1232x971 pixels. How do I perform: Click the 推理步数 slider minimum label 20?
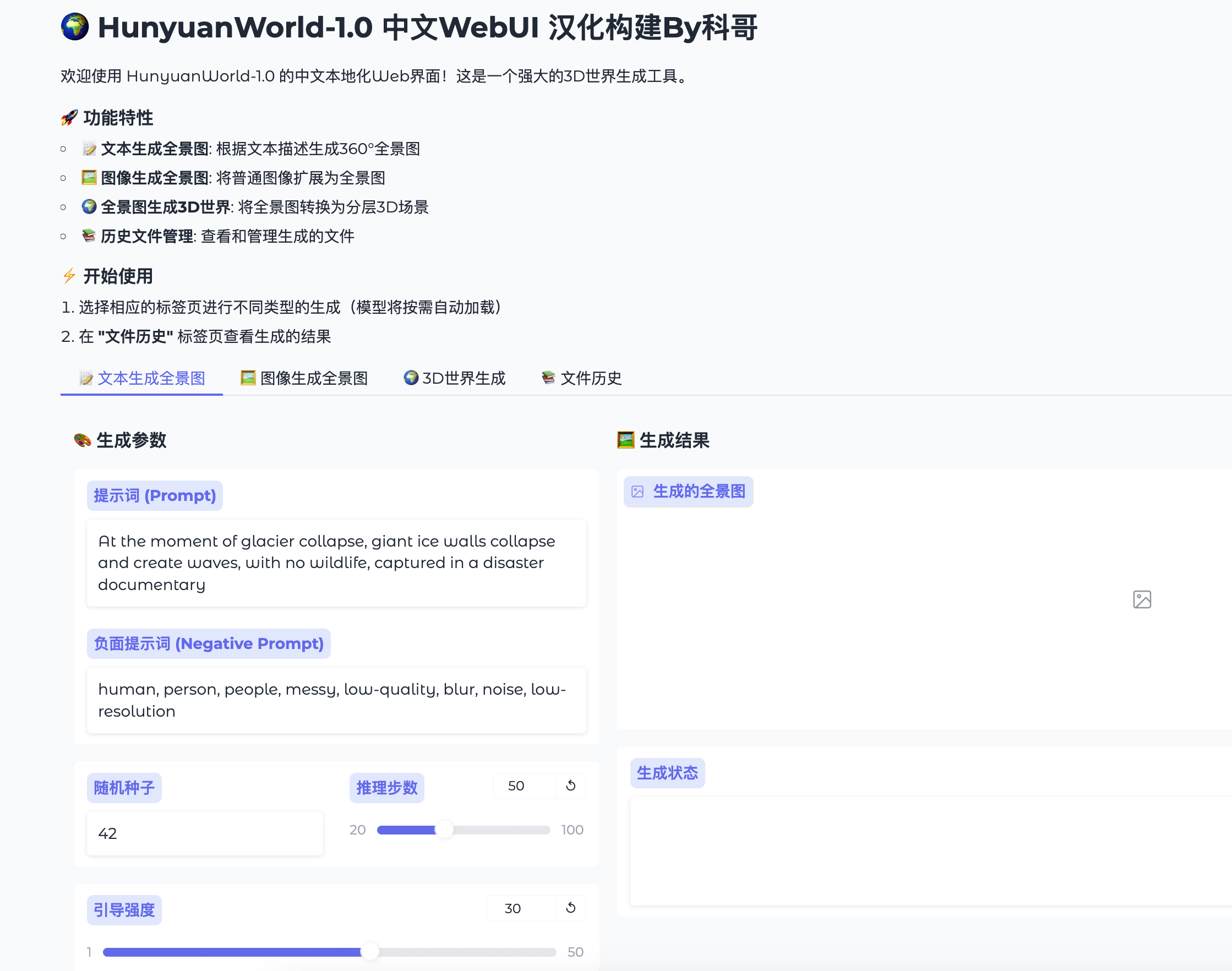coord(358,830)
